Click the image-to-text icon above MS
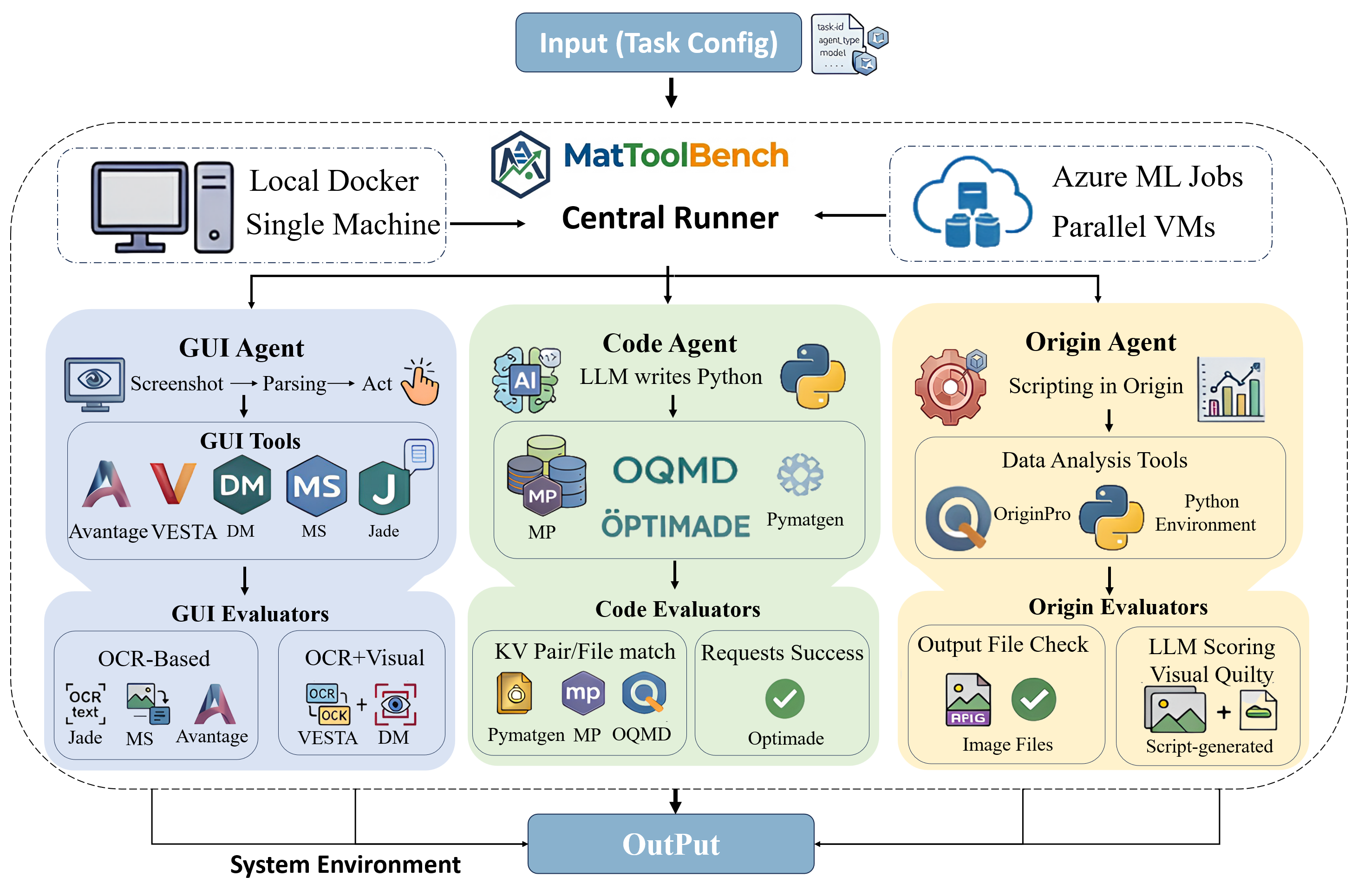Image resolution: width=1358 pixels, height=896 pixels. tap(148, 704)
